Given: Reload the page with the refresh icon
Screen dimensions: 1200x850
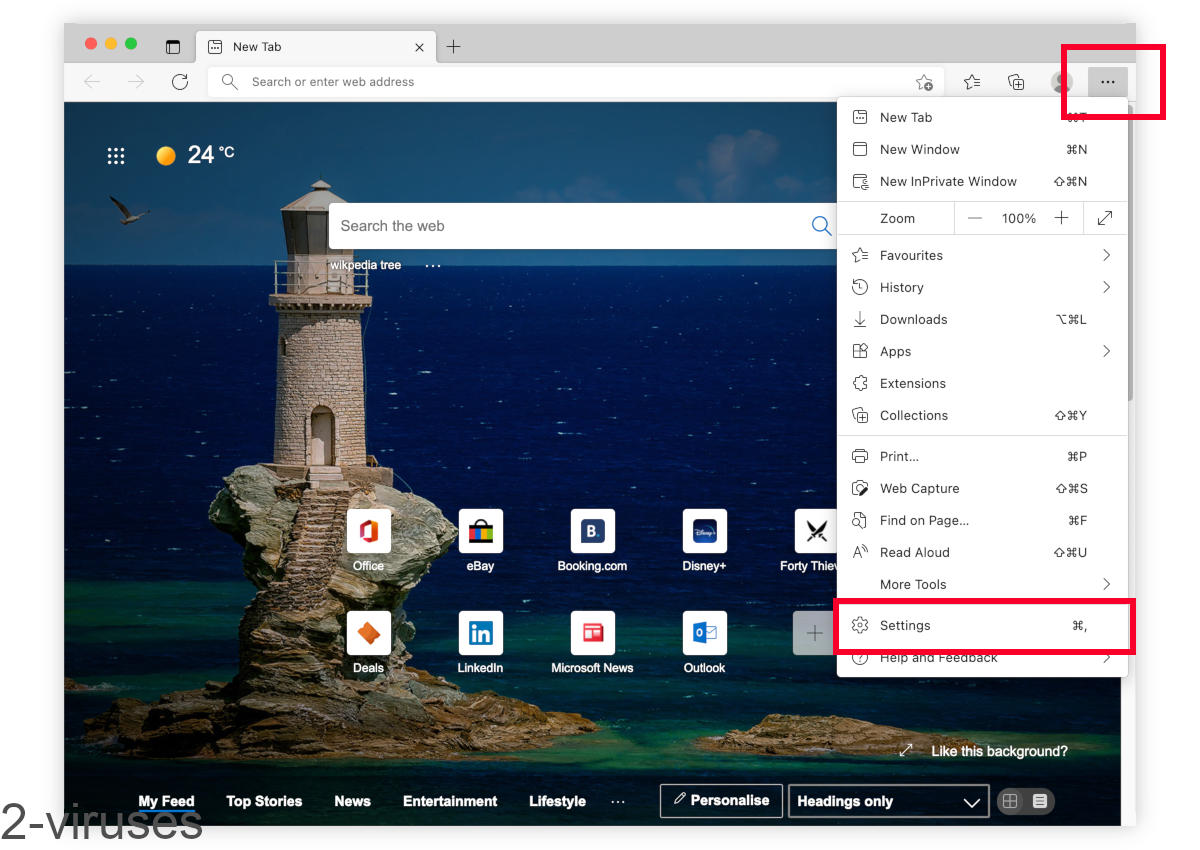Looking at the screenshot, I should tap(180, 82).
